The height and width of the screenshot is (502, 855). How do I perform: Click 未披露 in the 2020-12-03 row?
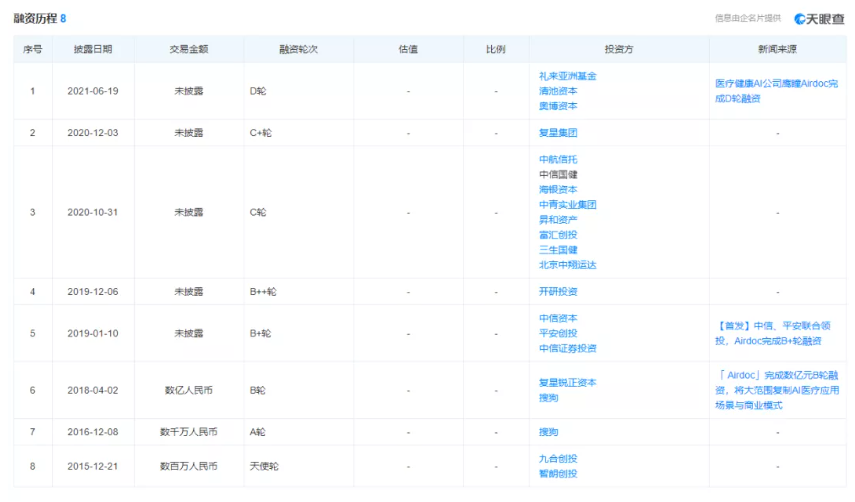pyautogui.click(x=189, y=133)
